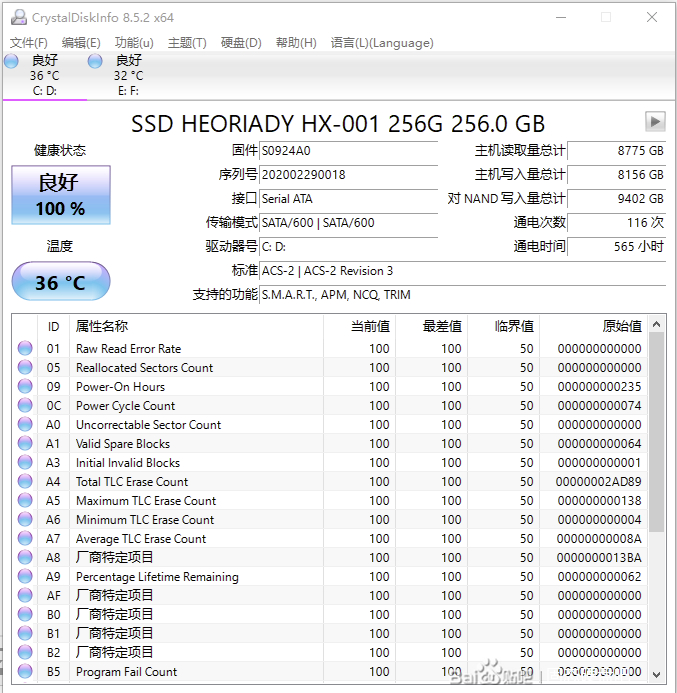Click the status orb for Maximum TLC Erase Count
Image resolution: width=677 pixels, height=693 pixels.
point(25,500)
